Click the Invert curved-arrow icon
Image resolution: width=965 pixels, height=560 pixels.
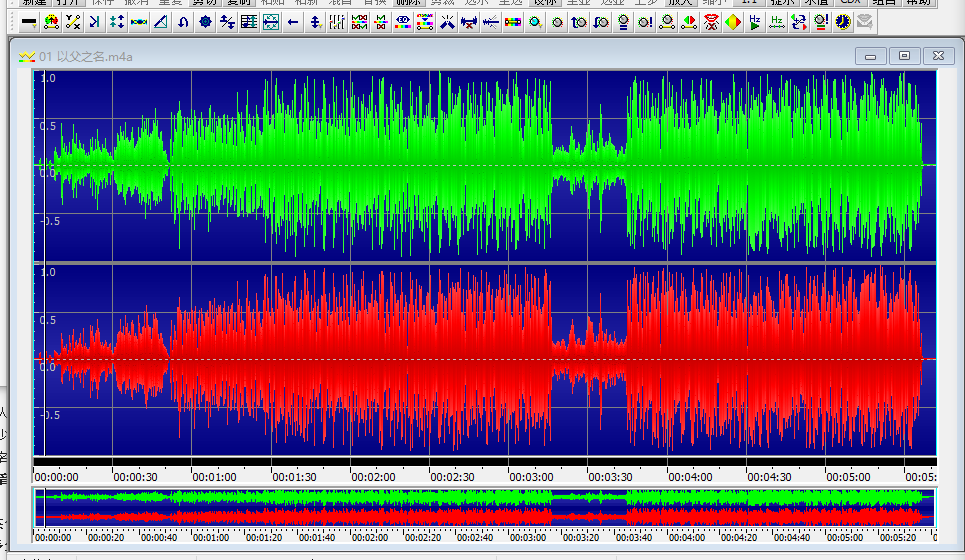(183, 21)
